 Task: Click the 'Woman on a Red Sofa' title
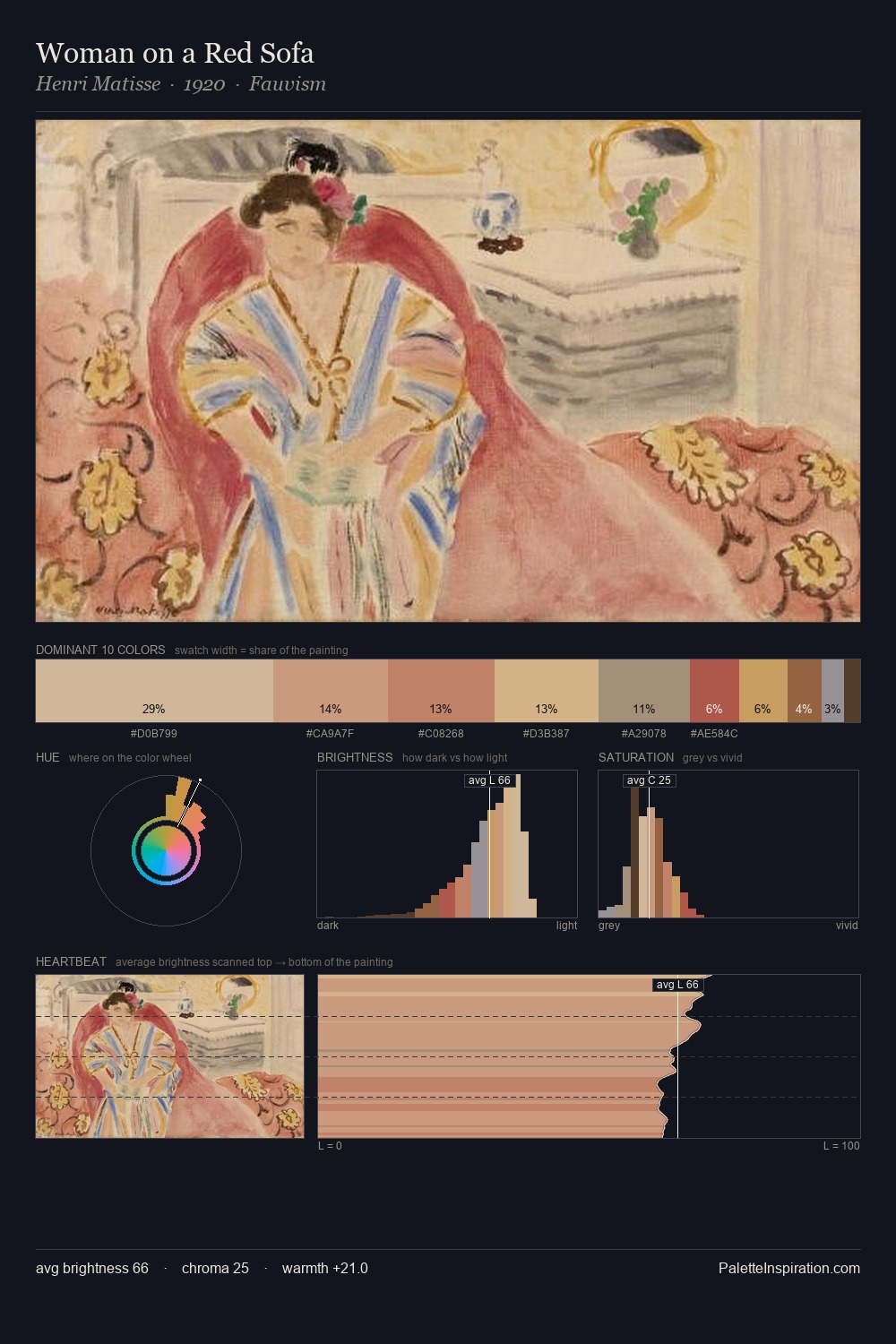pyautogui.click(x=175, y=53)
